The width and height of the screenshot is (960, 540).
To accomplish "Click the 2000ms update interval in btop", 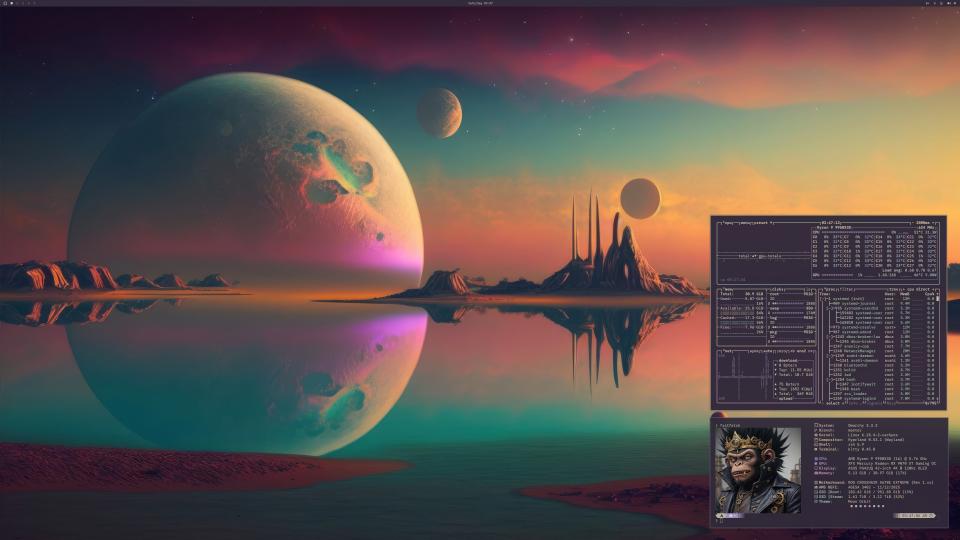I will (x=923, y=223).
